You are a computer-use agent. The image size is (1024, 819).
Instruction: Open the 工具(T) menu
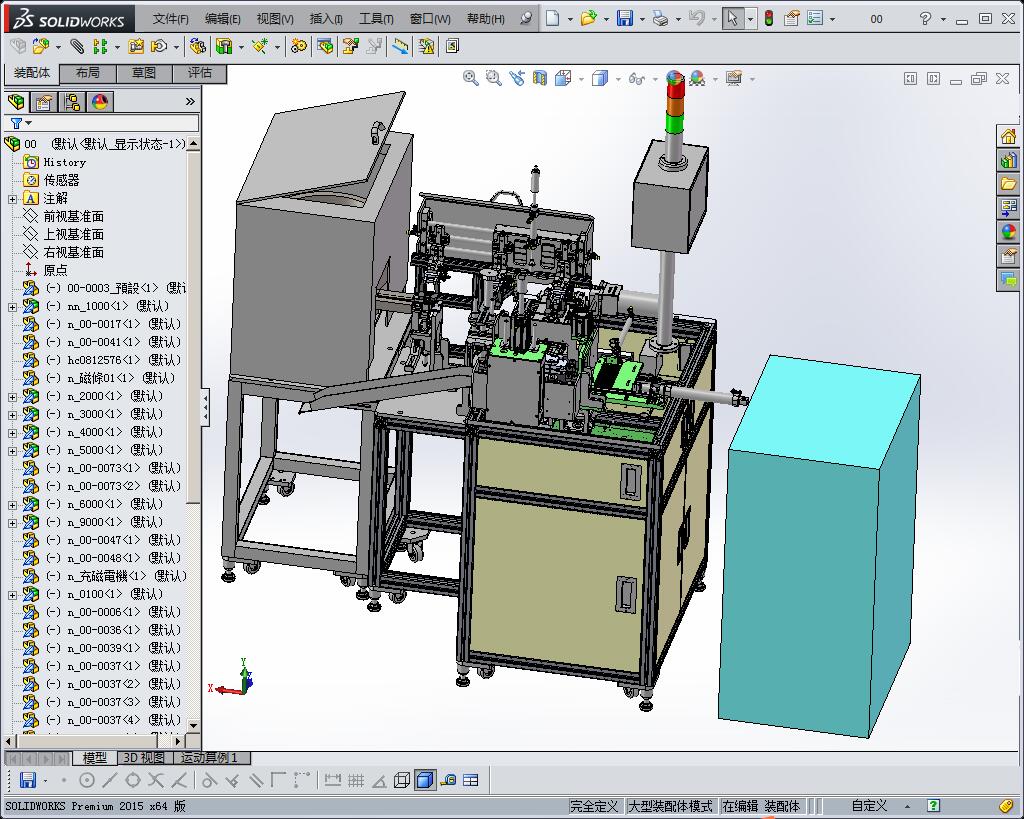376,19
